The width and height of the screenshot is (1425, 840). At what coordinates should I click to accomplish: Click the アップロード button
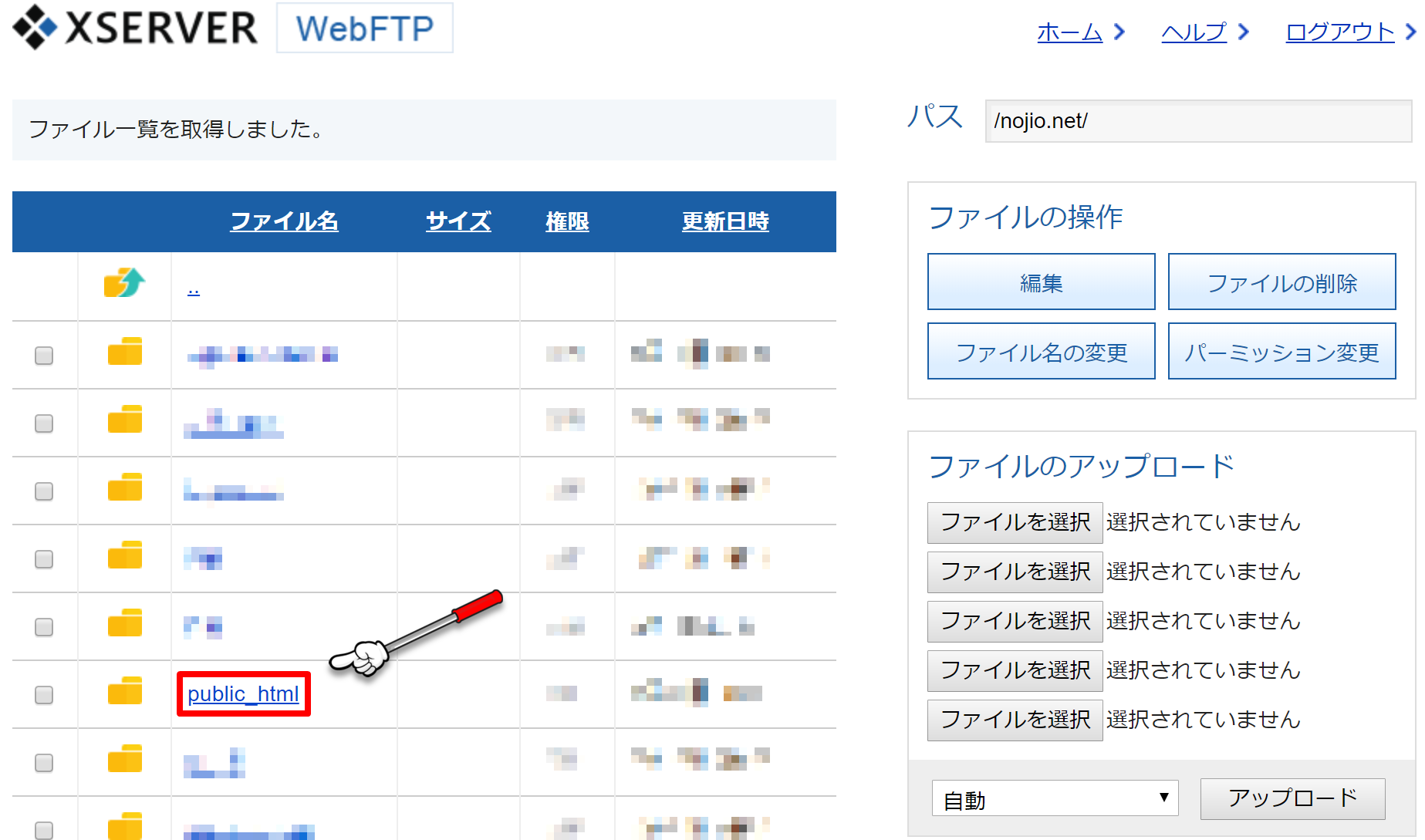[1293, 798]
